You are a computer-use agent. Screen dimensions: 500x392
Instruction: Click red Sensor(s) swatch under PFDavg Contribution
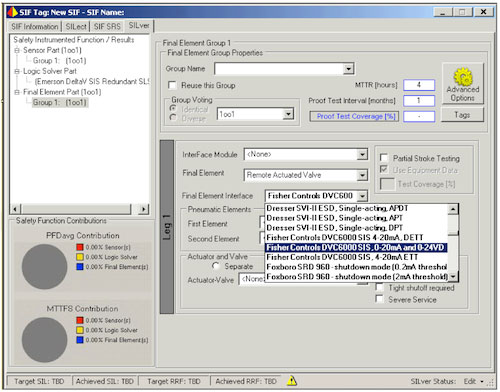tap(80, 247)
